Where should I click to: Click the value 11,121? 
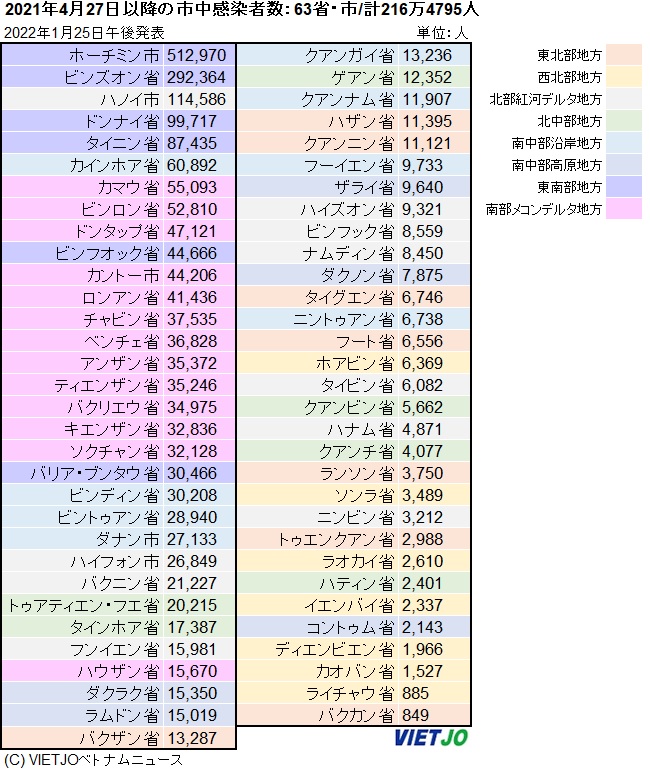coord(427,143)
